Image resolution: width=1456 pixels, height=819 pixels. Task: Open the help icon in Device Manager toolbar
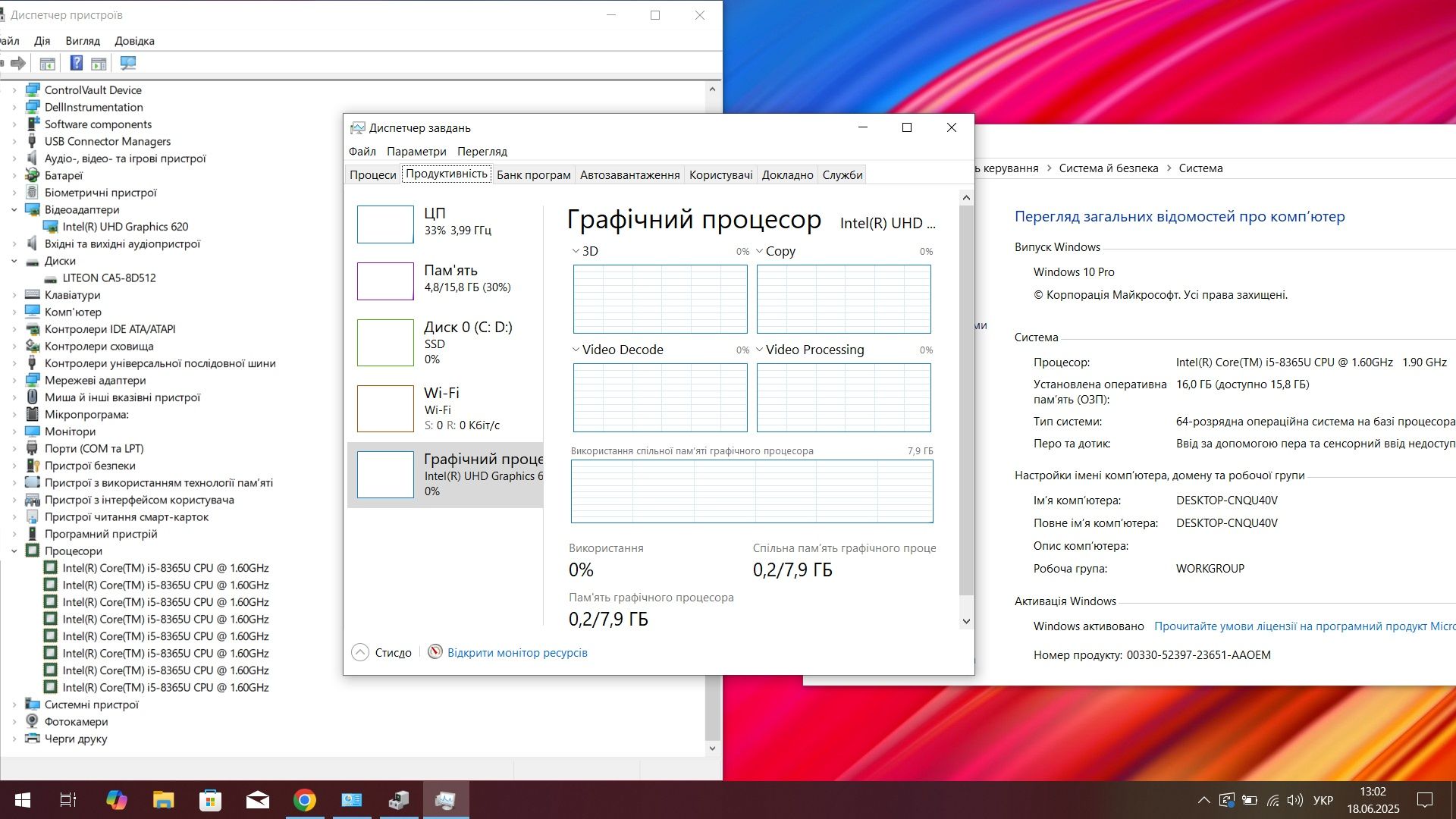(76, 63)
